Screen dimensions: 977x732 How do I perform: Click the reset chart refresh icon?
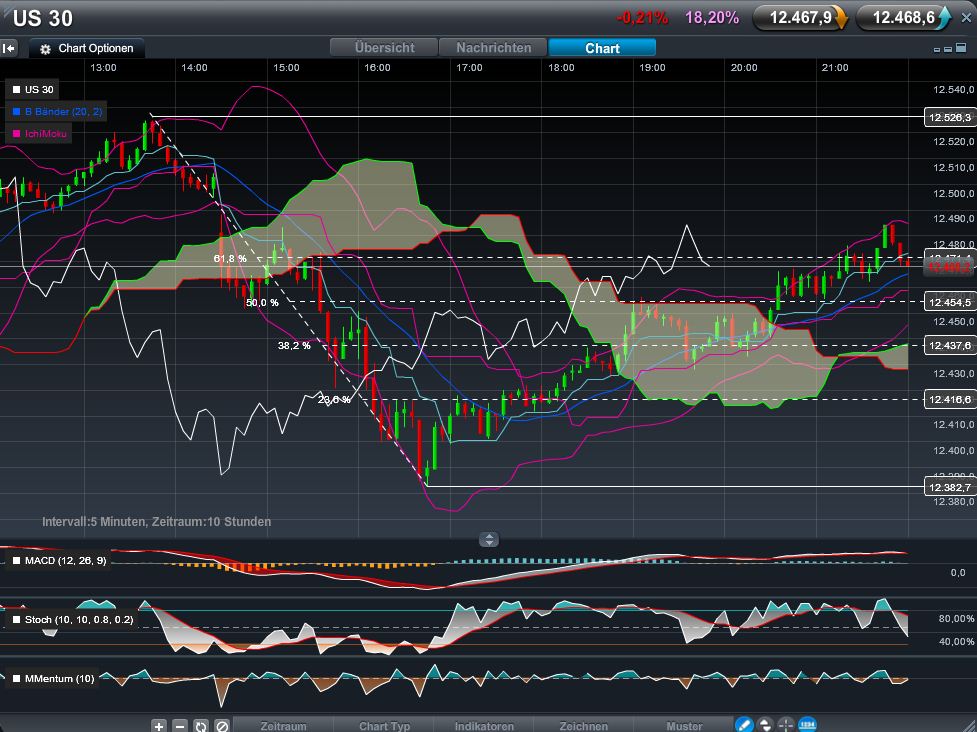click(x=201, y=725)
